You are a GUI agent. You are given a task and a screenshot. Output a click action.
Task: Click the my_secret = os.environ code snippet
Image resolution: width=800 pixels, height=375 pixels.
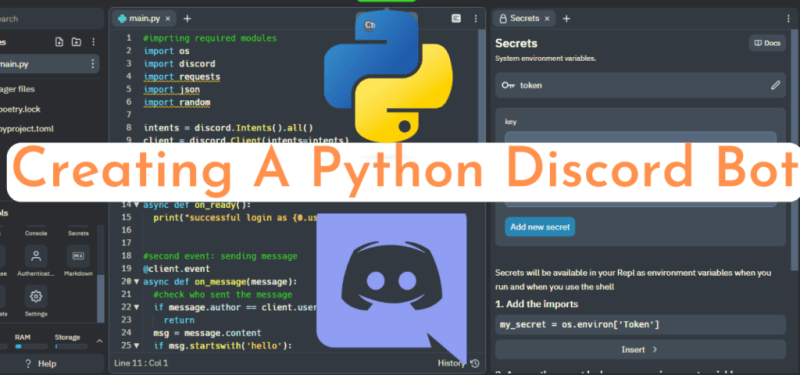click(640, 324)
